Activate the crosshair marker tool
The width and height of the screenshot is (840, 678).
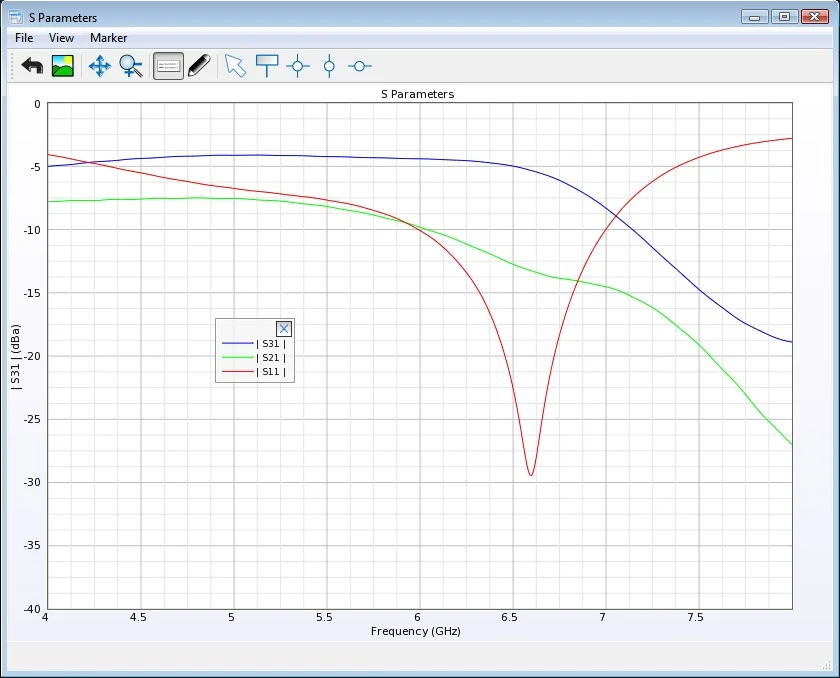click(x=298, y=65)
